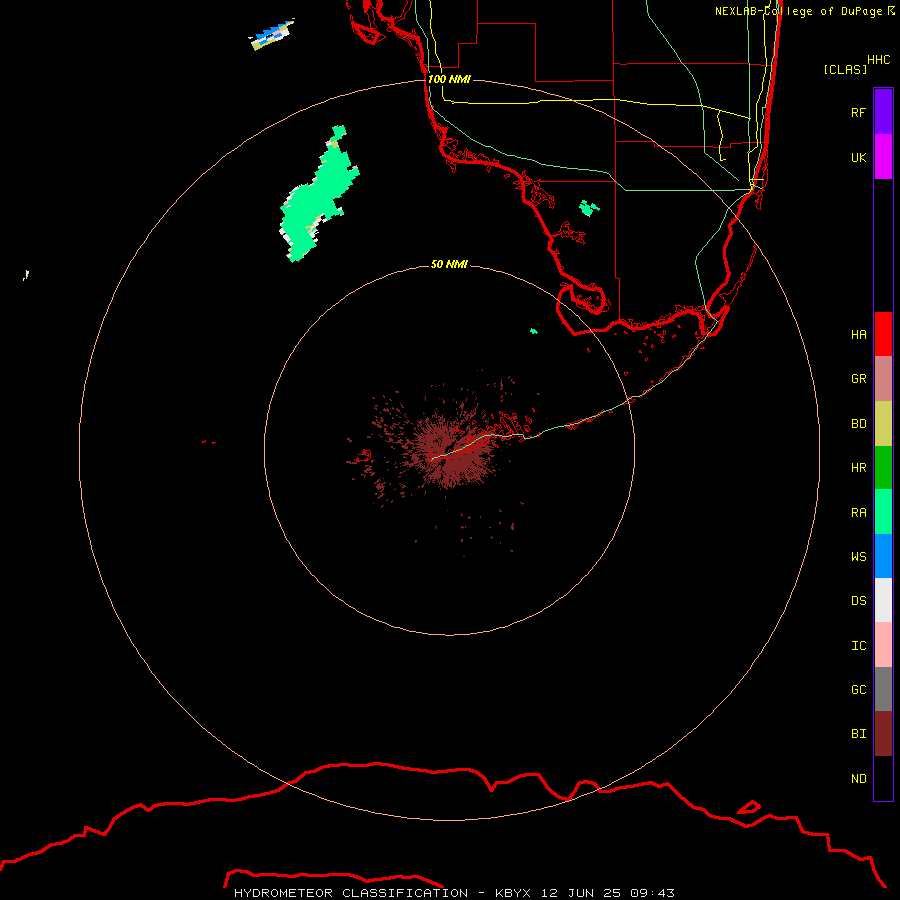Viewport: 900px width, 900px height.
Task: Click the tiny green echo inside the 50 NMI ring
Action: pyautogui.click(x=534, y=331)
